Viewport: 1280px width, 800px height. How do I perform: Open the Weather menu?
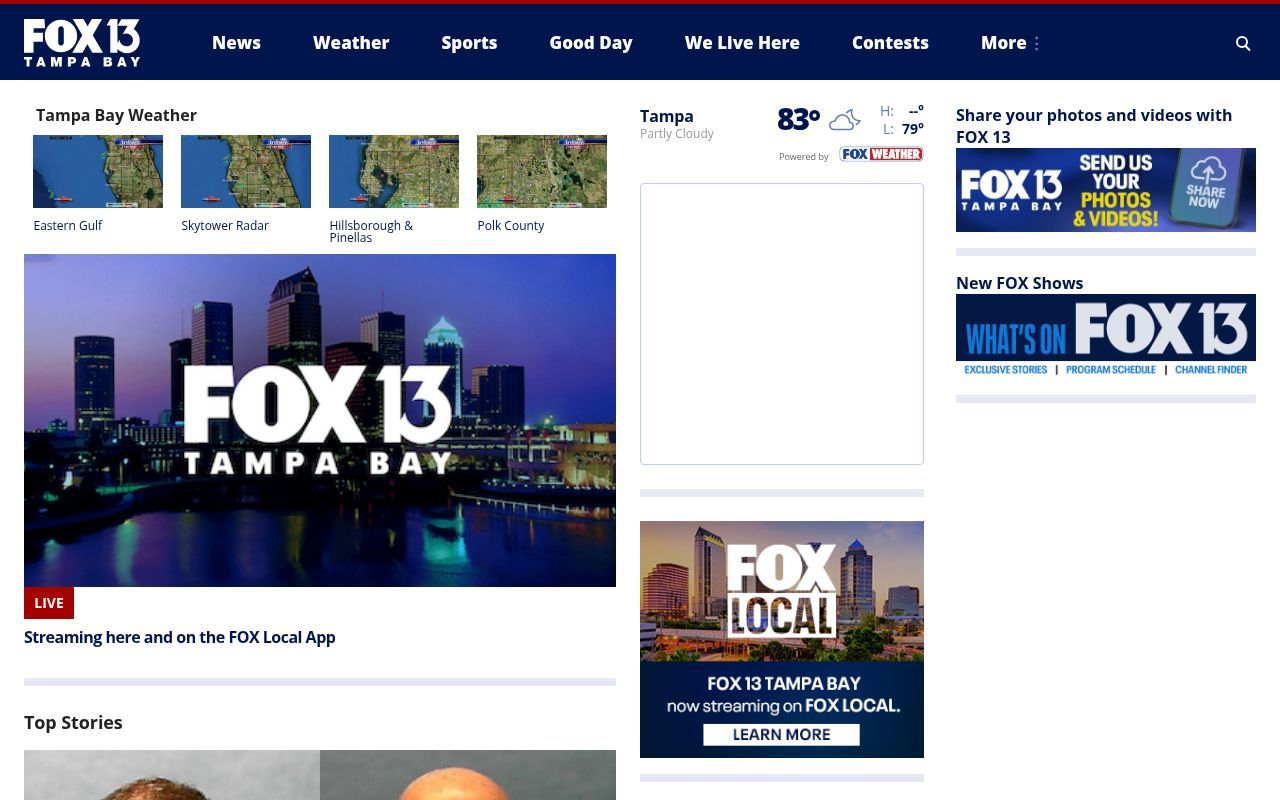point(351,43)
